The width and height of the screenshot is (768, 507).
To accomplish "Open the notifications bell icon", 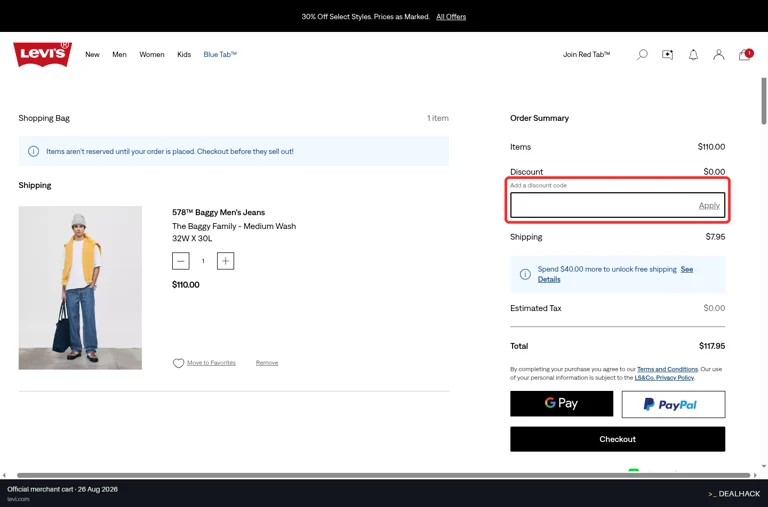I will [693, 55].
